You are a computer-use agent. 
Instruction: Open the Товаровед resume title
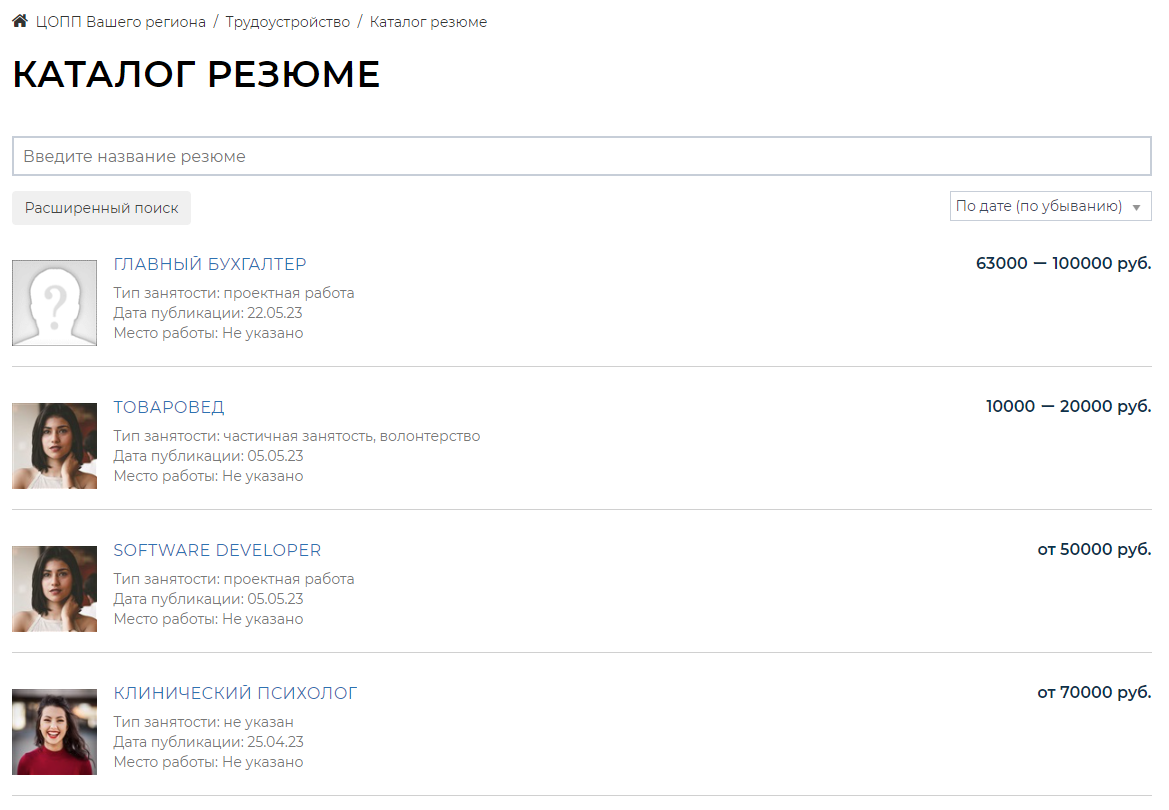pyautogui.click(x=169, y=407)
